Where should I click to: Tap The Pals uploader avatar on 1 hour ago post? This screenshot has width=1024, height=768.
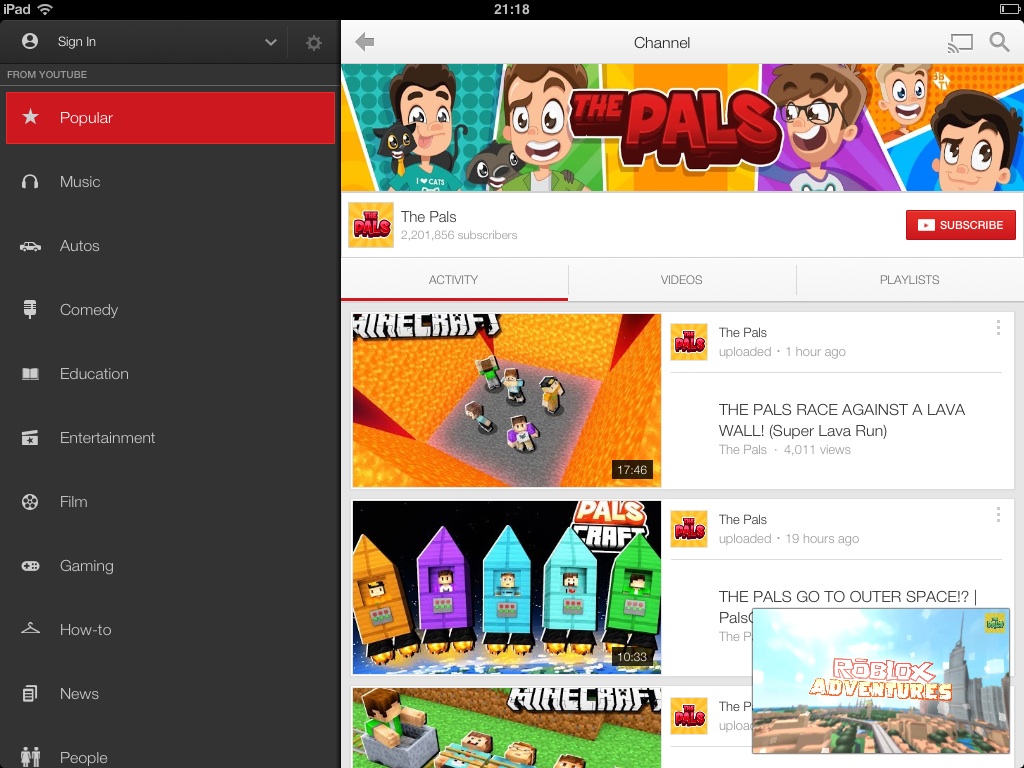[x=689, y=342]
